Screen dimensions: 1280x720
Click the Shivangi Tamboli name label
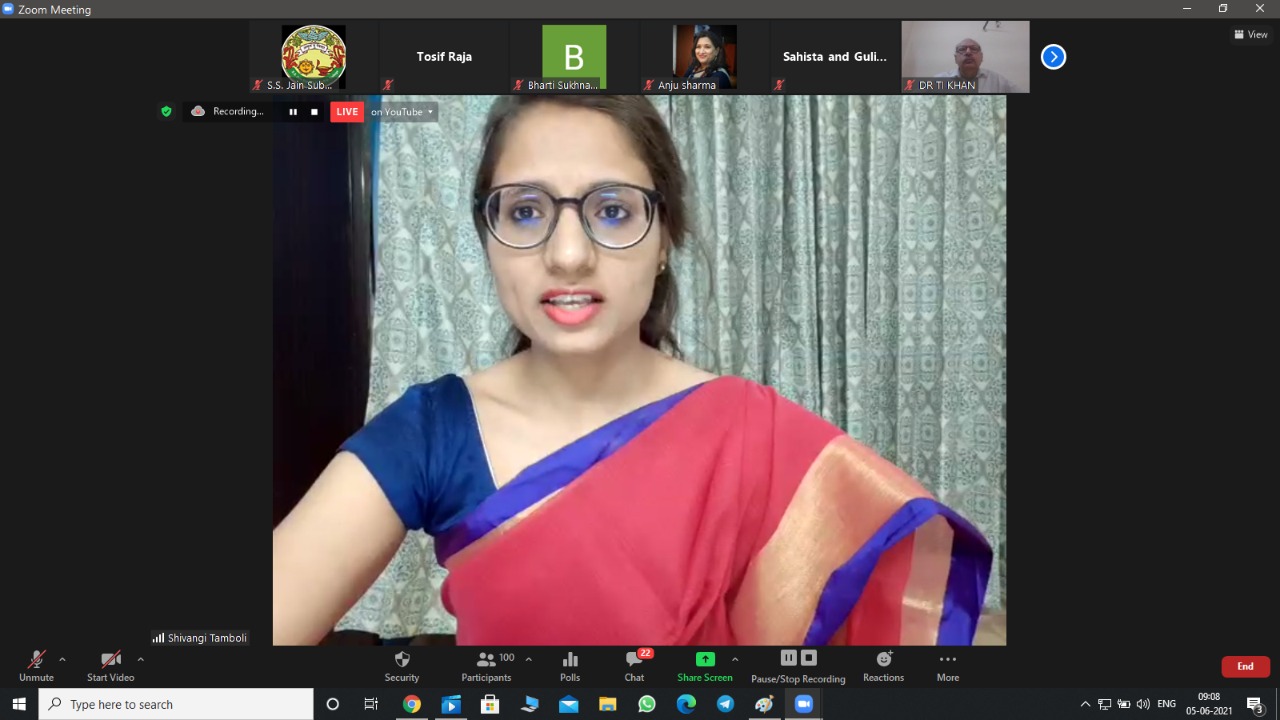pyautogui.click(x=200, y=638)
